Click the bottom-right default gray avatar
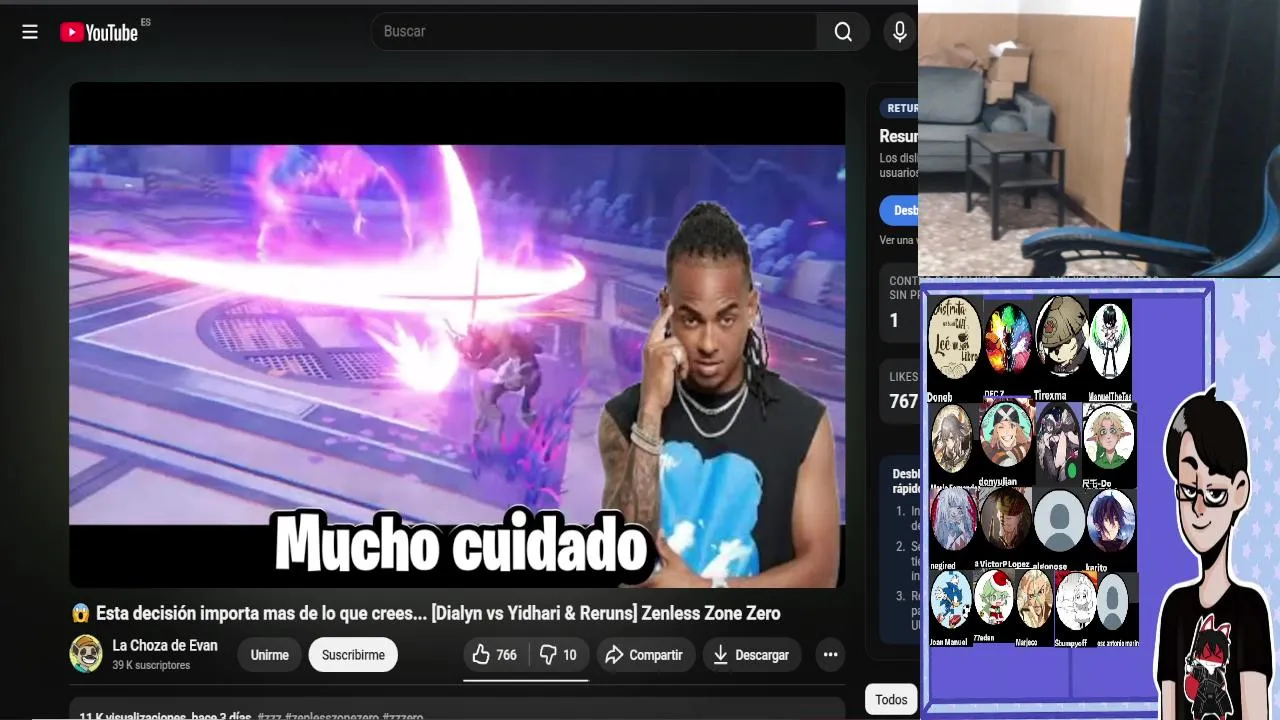 click(1113, 601)
